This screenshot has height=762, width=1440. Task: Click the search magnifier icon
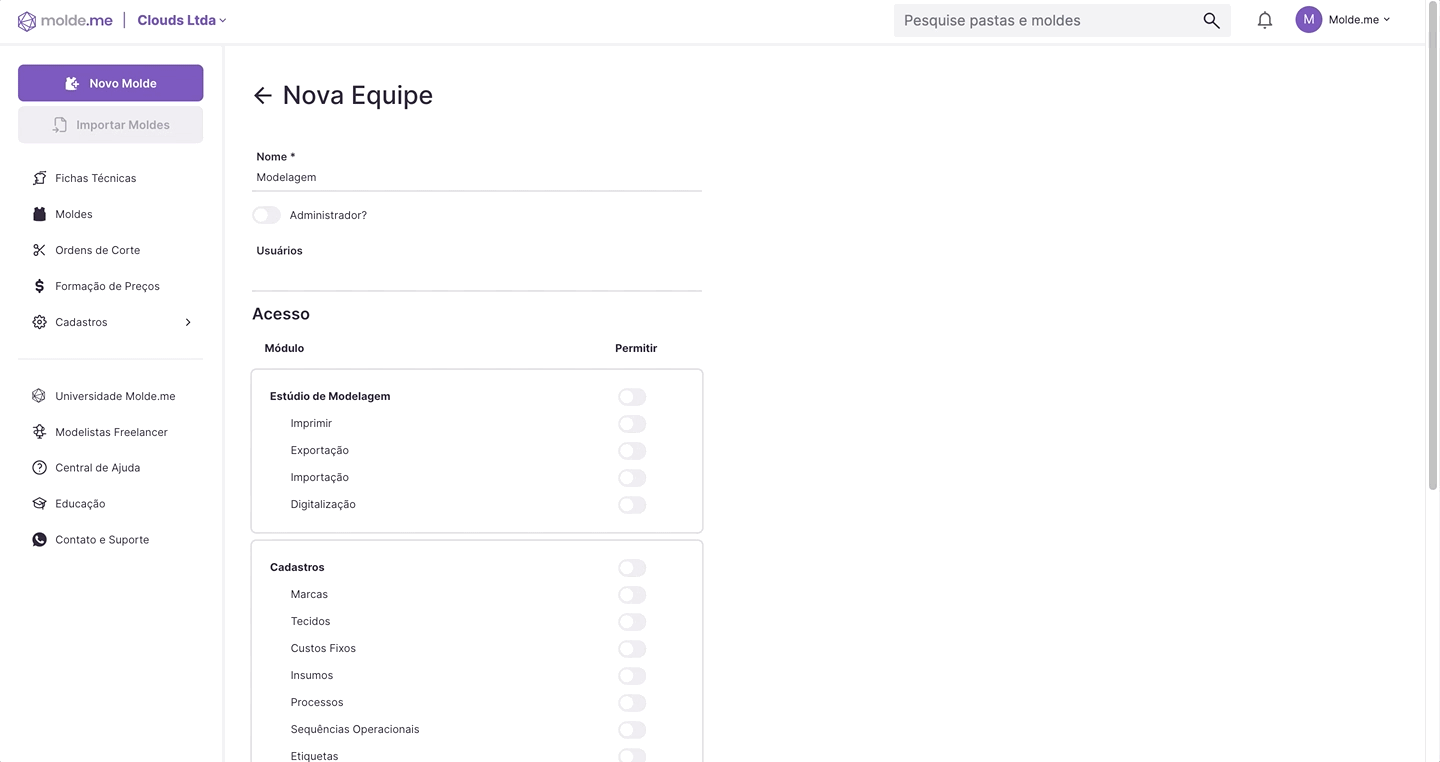tap(1211, 20)
